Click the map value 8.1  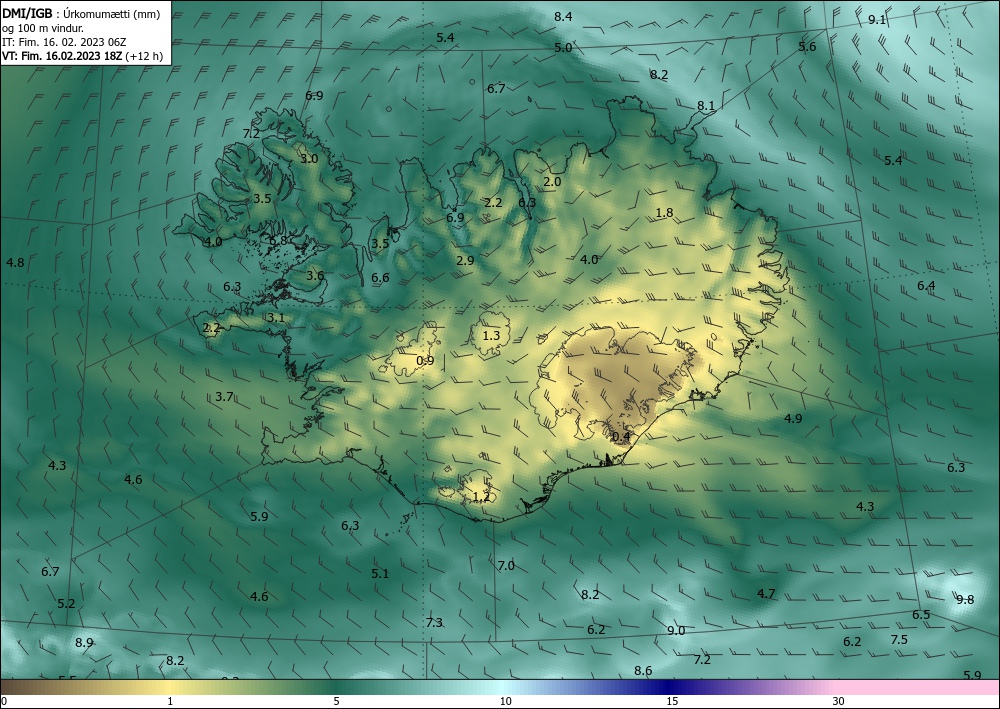[706, 106]
